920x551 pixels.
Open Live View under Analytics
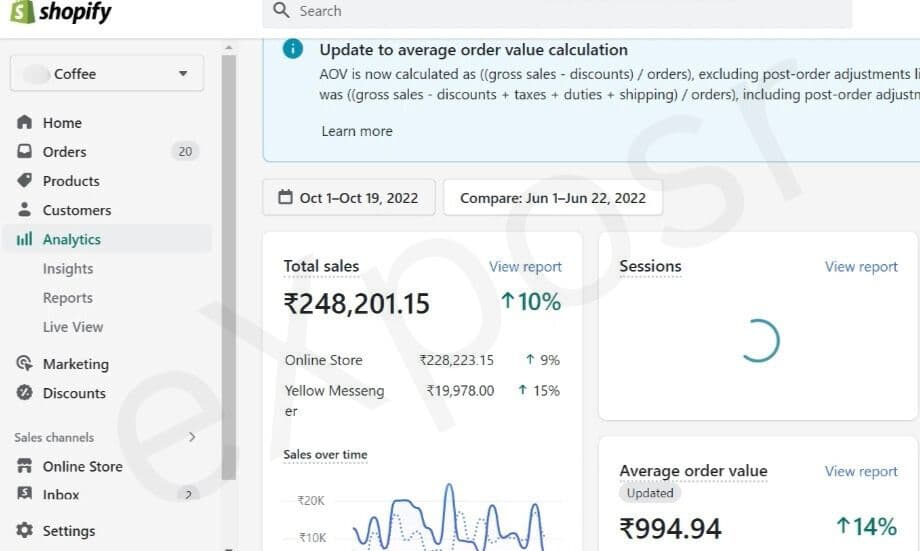click(x=73, y=327)
